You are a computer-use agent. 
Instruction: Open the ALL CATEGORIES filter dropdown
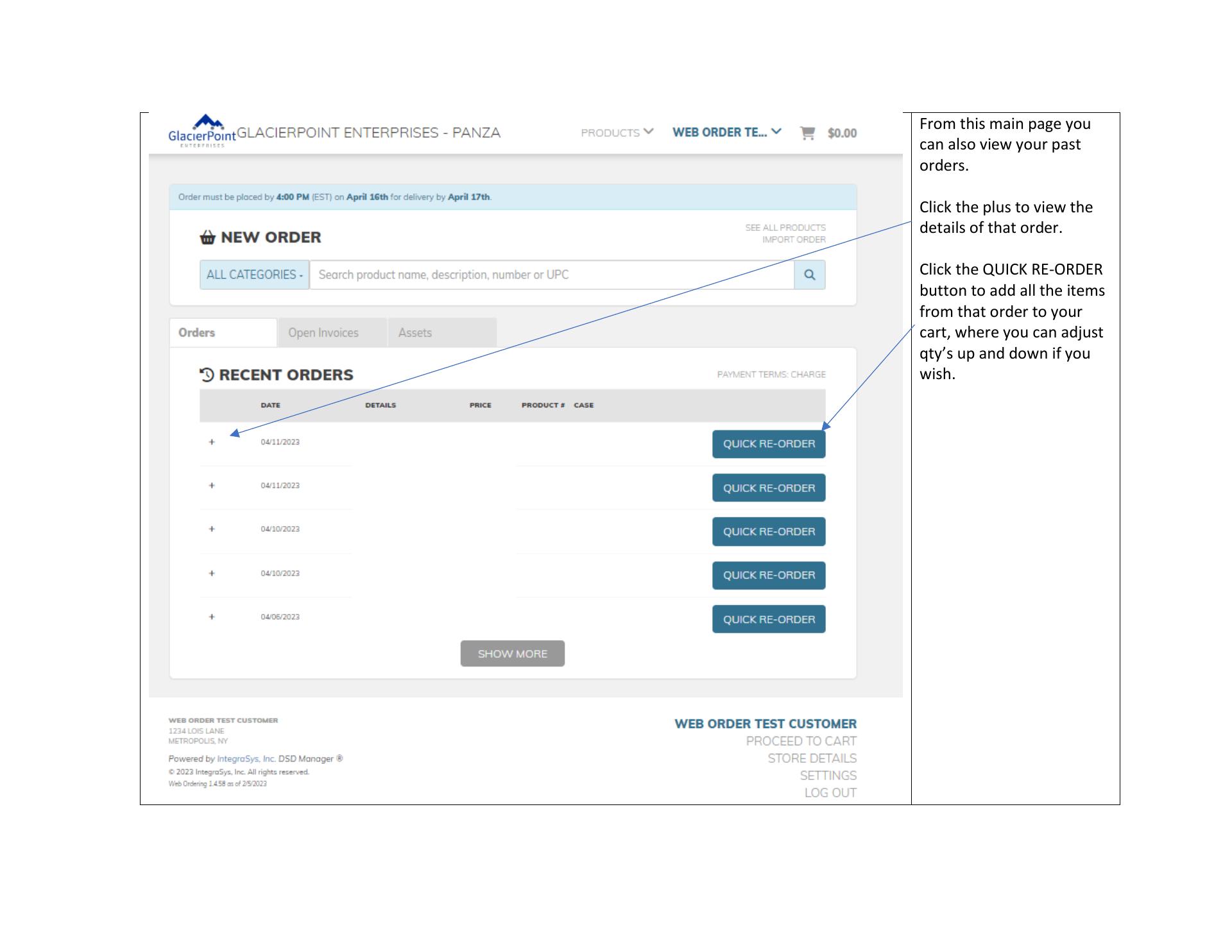click(254, 275)
